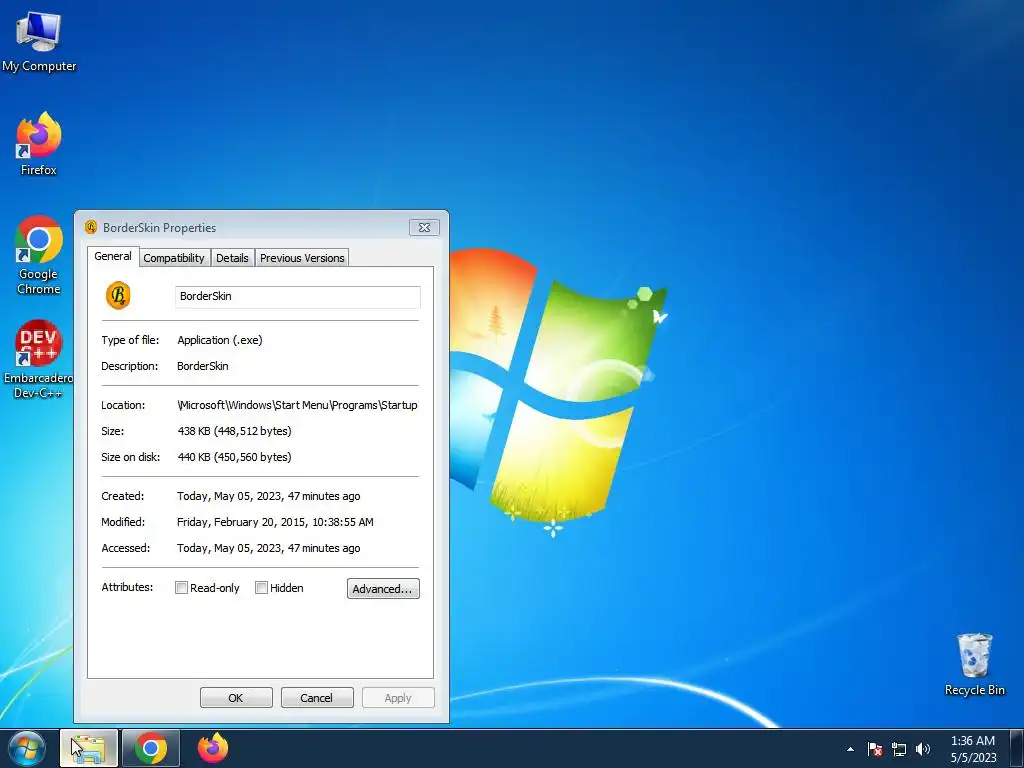Enable the Hidden attribute checkbox
This screenshot has width=1024, height=768.
pyautogui.click(x=261, y=588)
